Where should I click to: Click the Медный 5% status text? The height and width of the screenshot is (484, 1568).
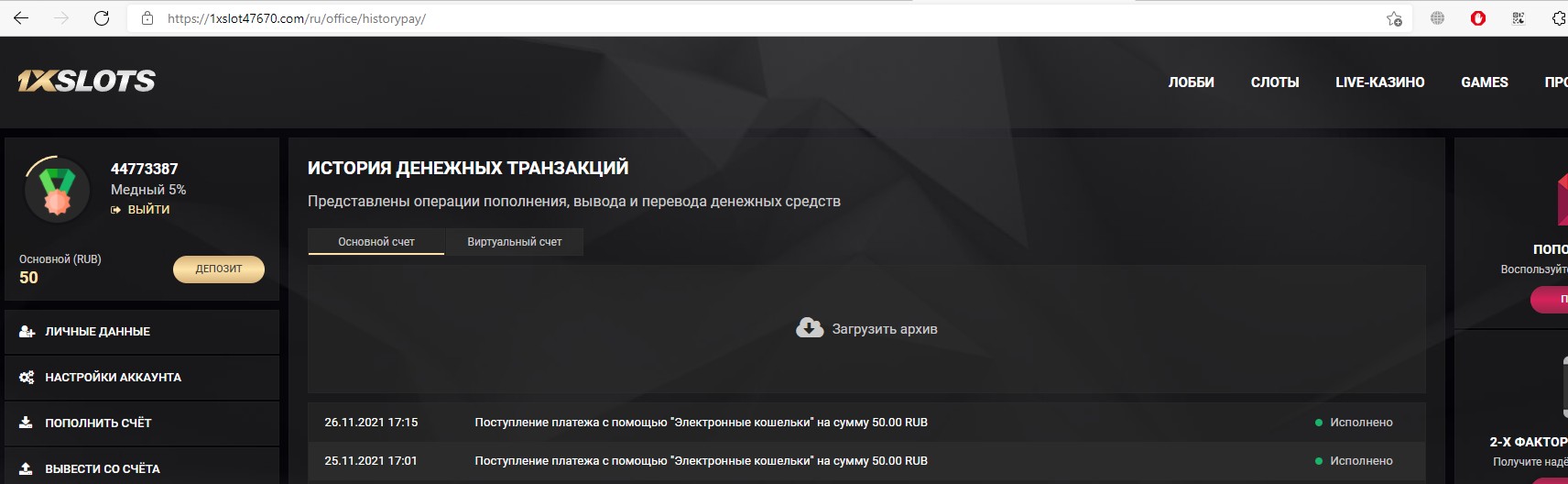[x=148, y=190]
